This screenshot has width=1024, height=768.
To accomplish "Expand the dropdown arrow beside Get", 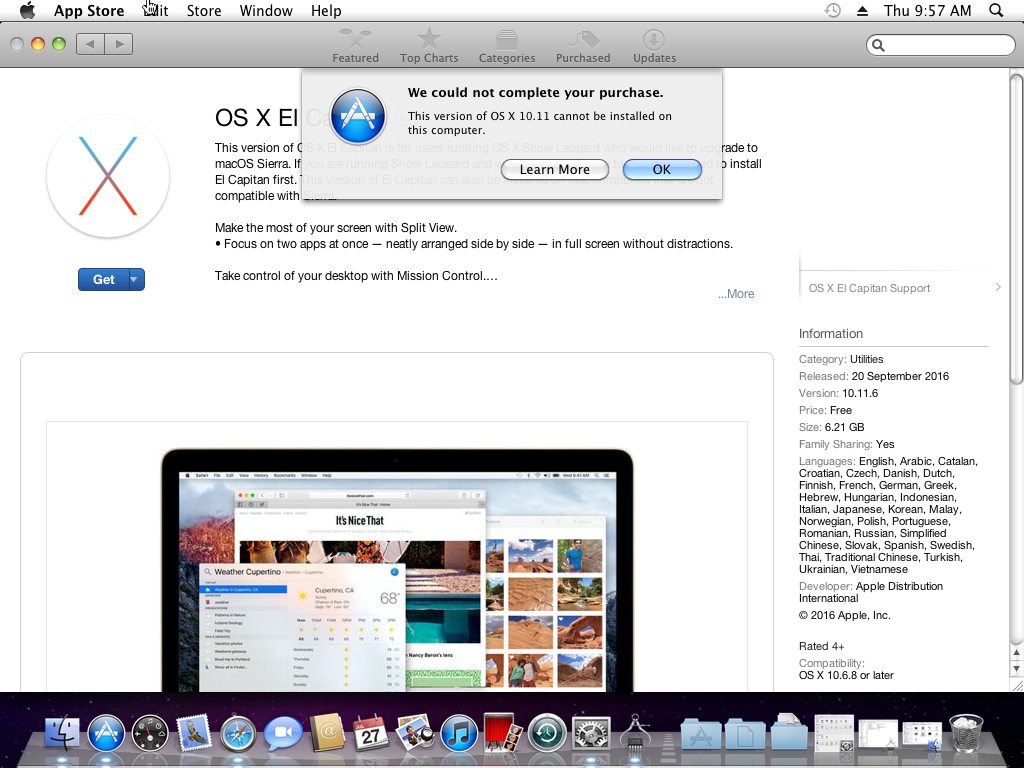I will (136, 280).
